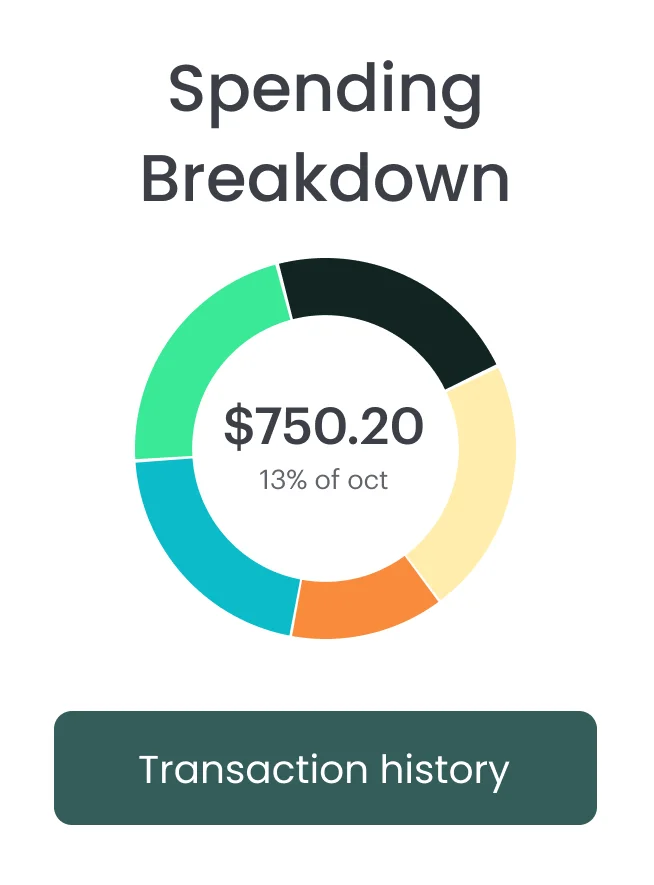Click 'oct' in the percentage subtitle

tap(367, 480)
